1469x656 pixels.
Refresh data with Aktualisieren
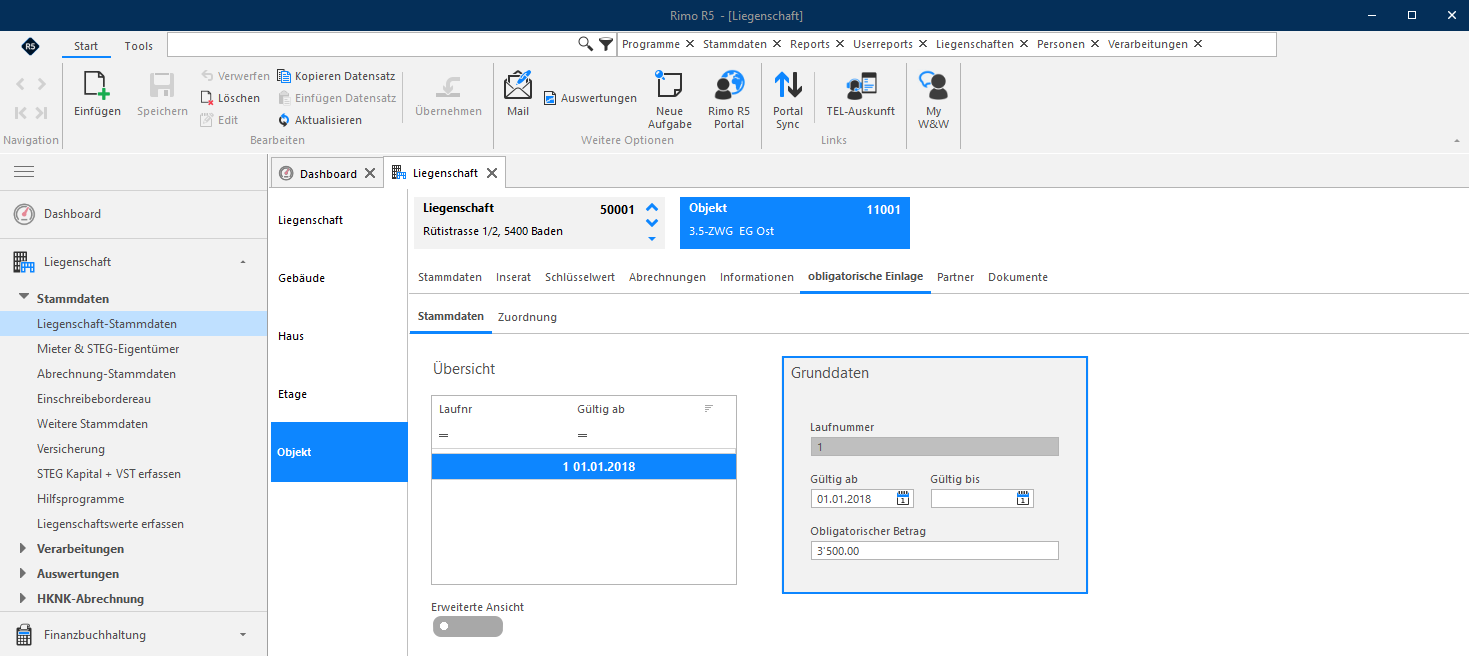[320, 120]
